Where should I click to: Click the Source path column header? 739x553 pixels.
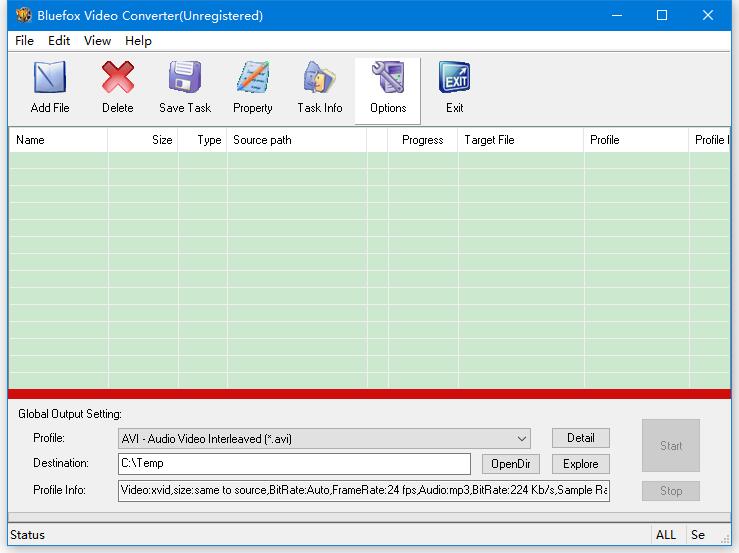pyautogui.click(x=296, y=140)
